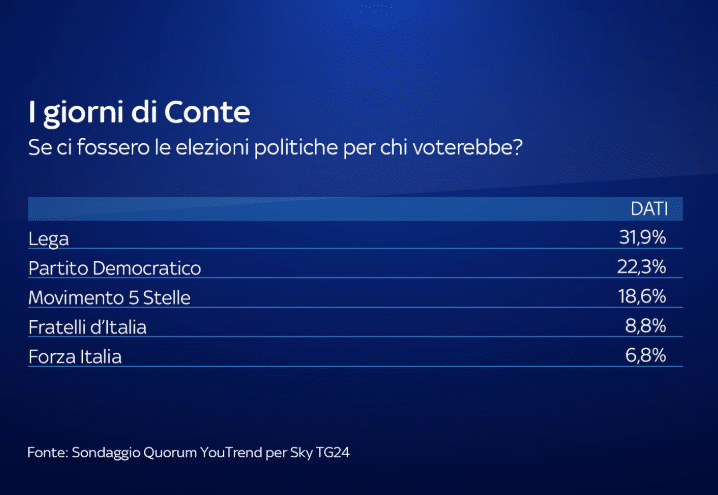Select the Partito Democratico row label
The height and width of the screenshot is (495, 718).
click(114, 268)
